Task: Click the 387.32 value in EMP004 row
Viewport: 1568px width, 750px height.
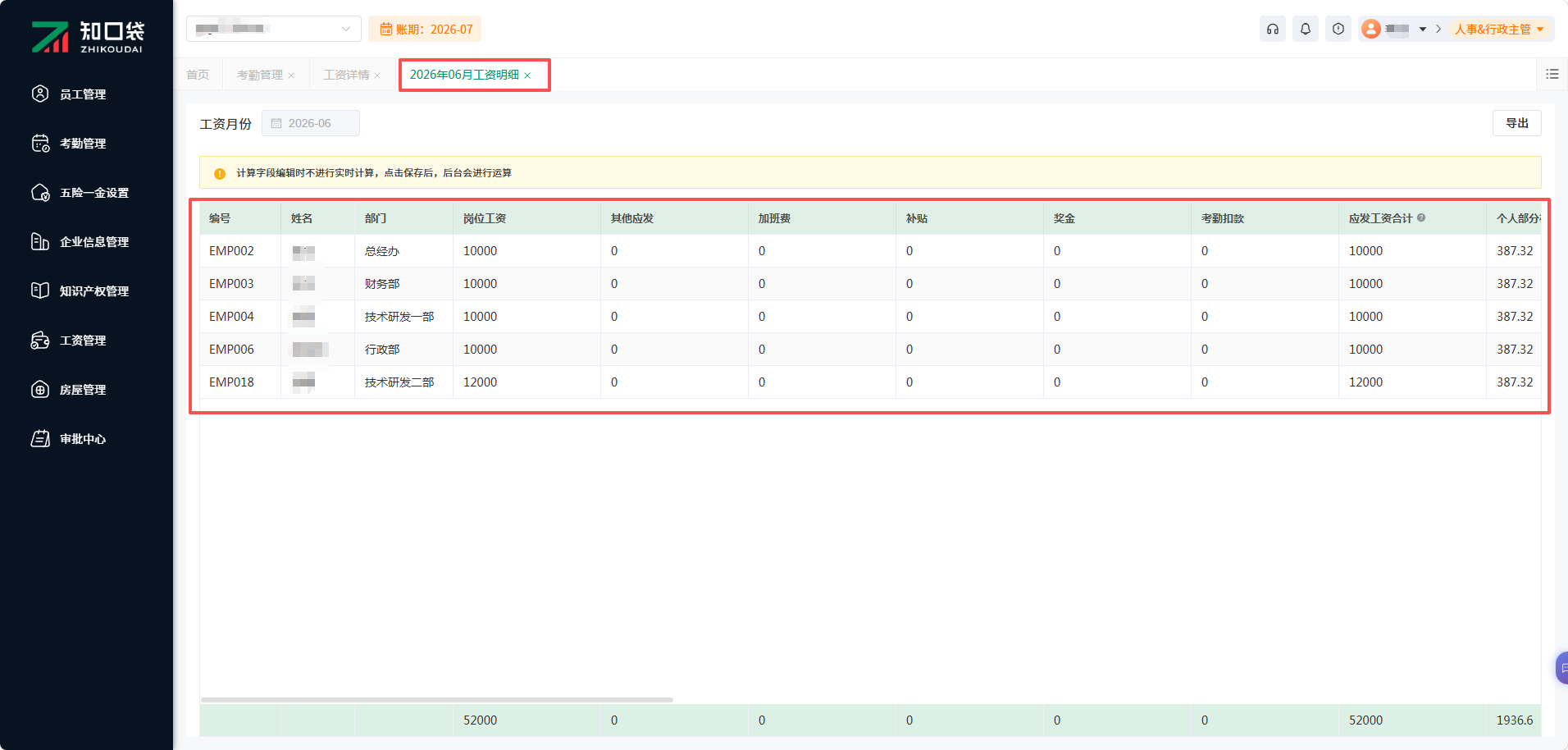Action: (1515, 317)
